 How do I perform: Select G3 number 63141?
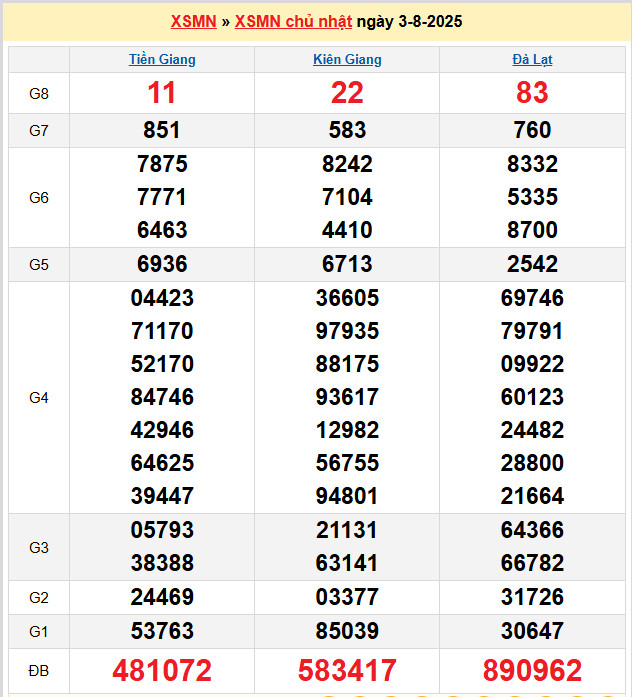[x=347, y=563]
